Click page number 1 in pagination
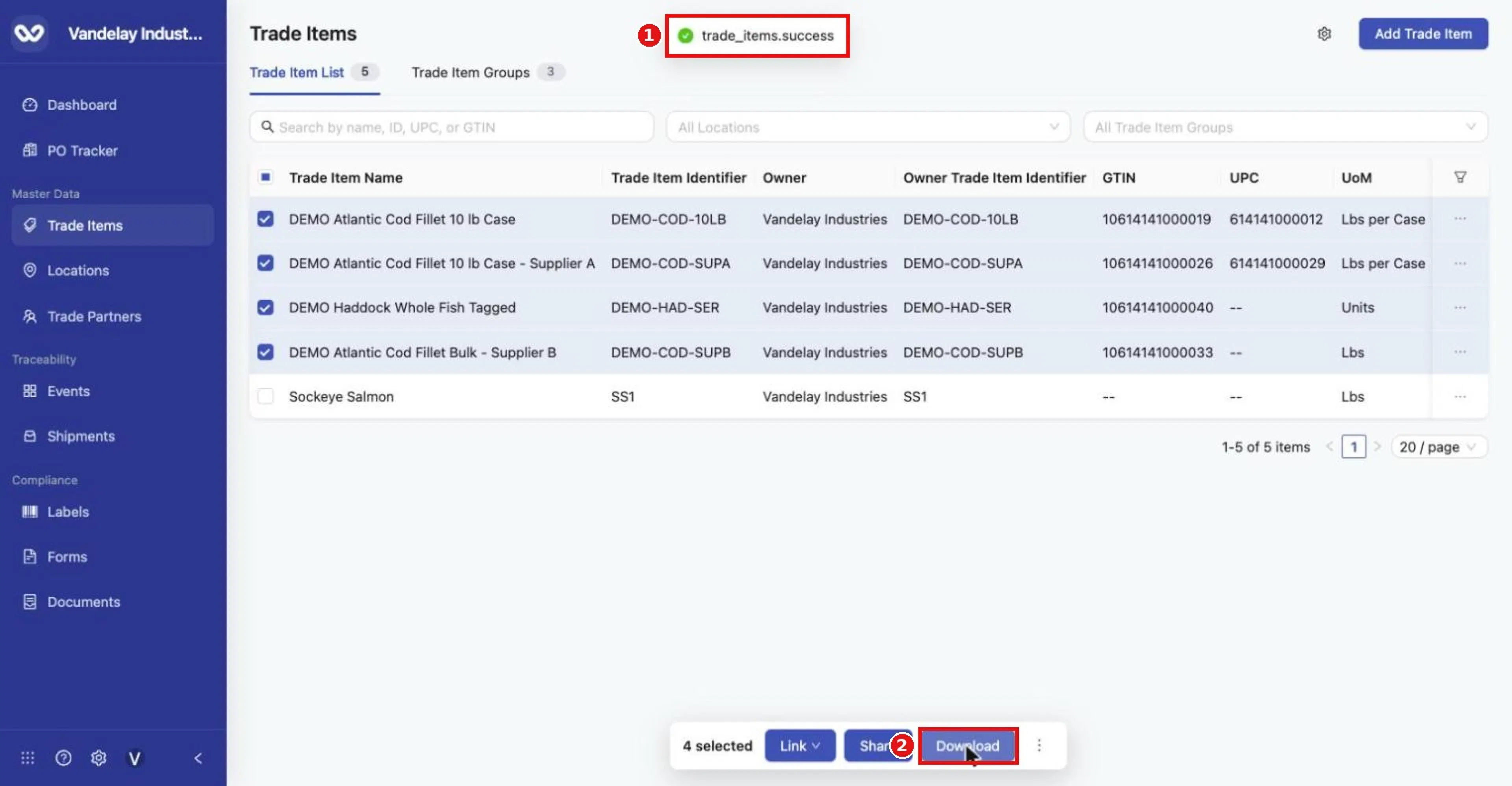This screenshot has width=1512, height=786. [x=1354, y=447]
